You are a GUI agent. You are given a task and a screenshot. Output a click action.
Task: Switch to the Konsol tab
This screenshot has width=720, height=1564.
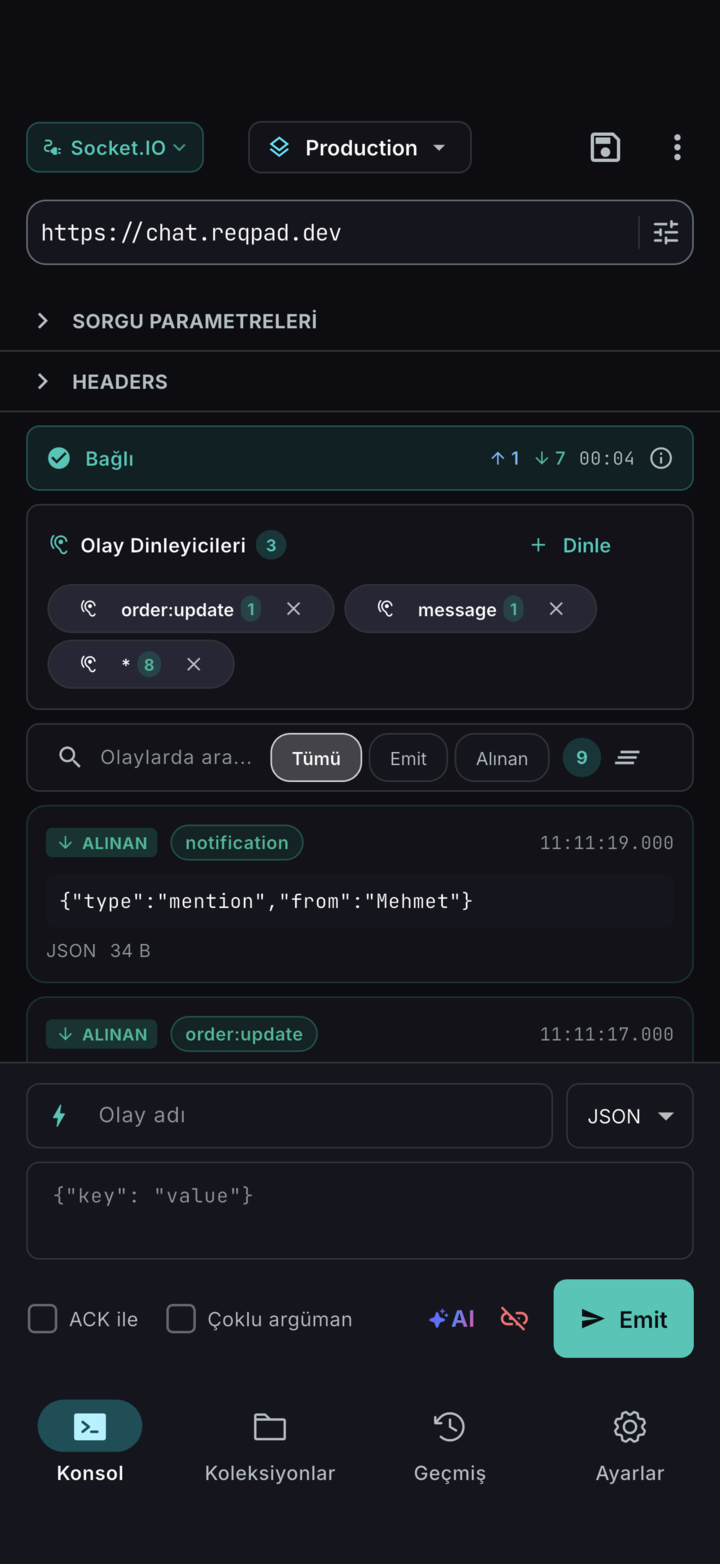point(90,1442)
